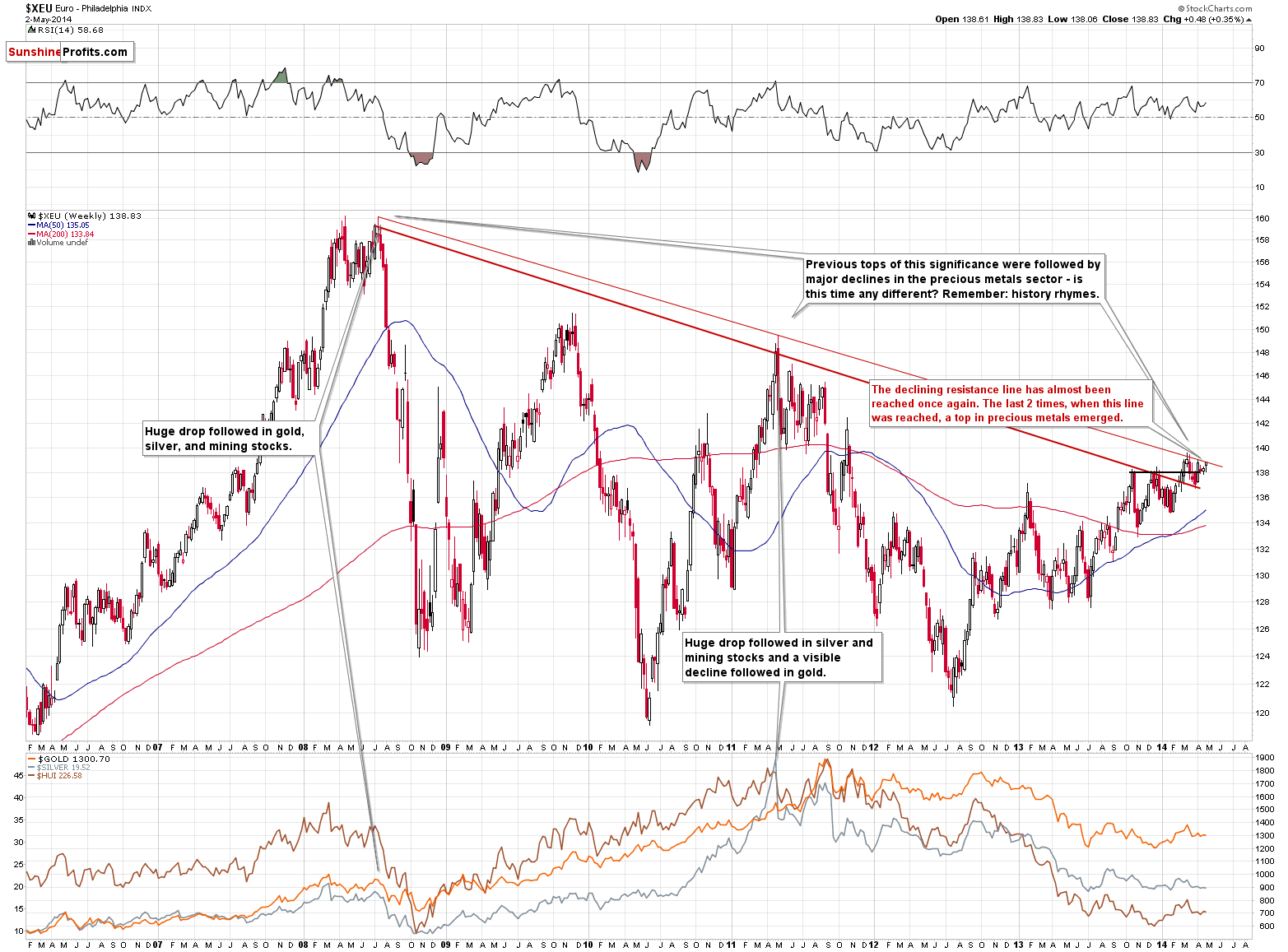Click the $GOLD 1300.70 legend entry

(69, 759)
